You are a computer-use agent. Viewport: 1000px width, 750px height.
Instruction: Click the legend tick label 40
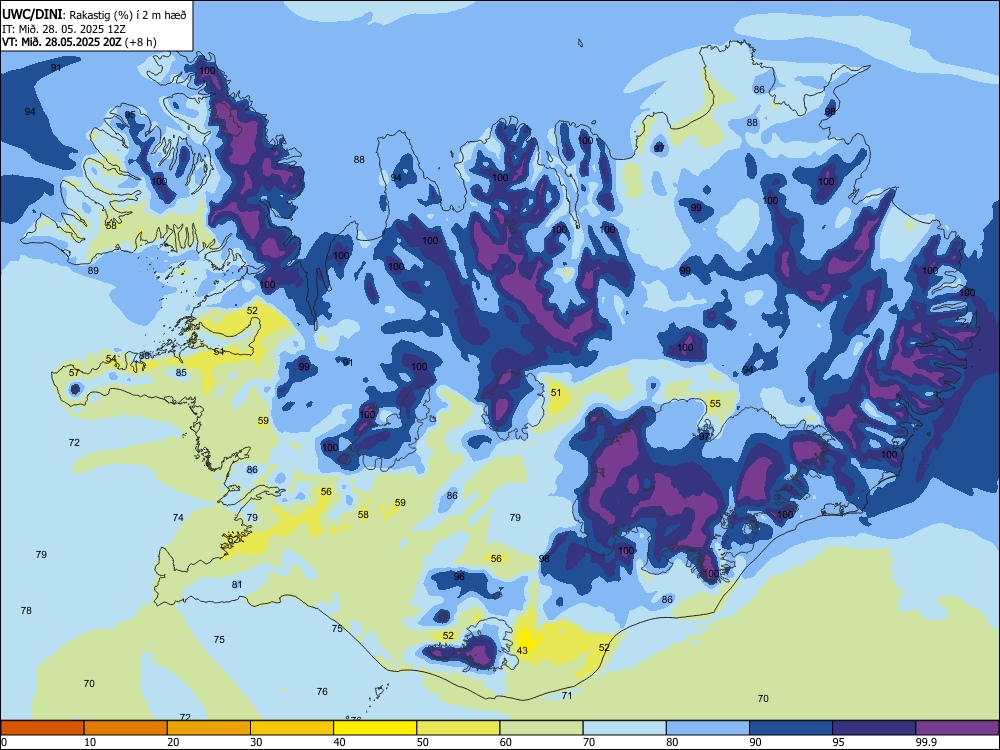339,742
